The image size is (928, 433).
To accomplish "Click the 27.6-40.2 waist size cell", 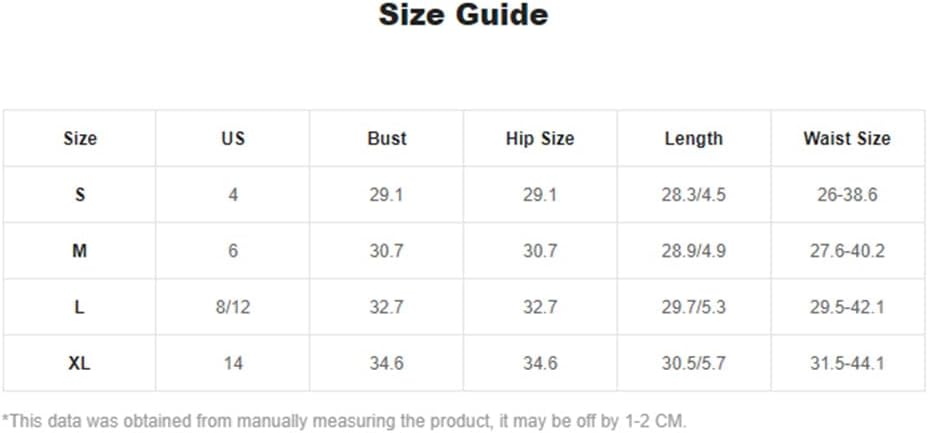I will pyautogui.click(x=847, y=251).
